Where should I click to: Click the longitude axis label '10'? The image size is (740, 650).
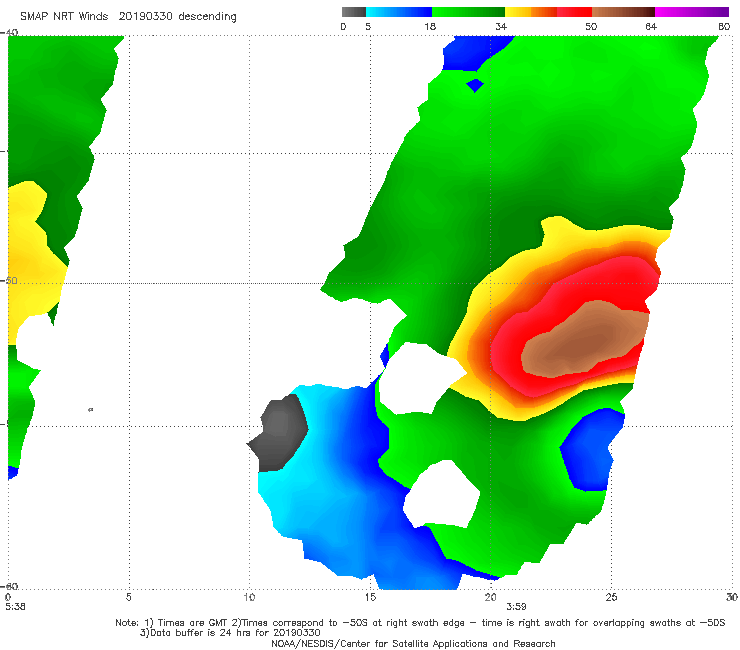coord(249,598)
